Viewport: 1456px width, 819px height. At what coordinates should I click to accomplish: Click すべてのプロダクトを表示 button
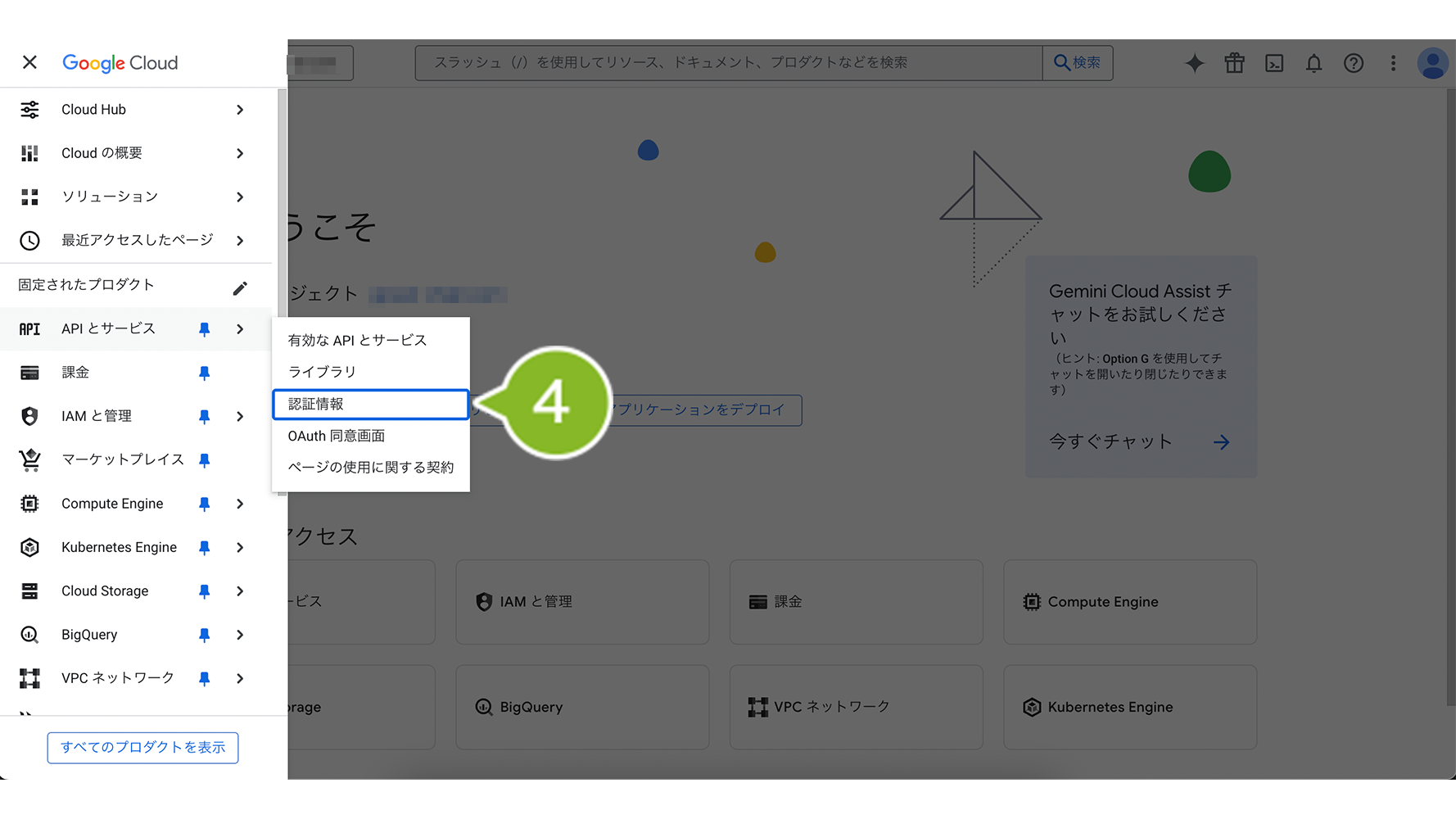[142, 748]
